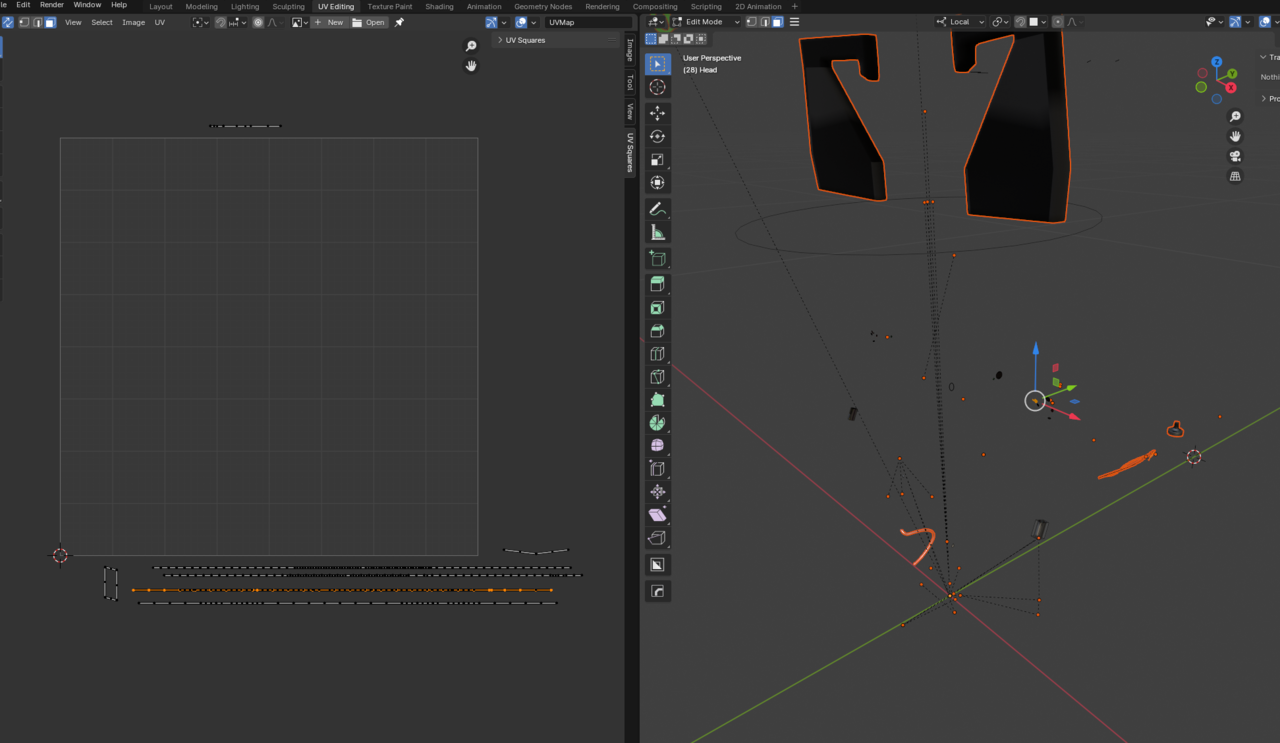
Task: Select the Move tool in 3D viewport toolbar
Action: [657, 113]
